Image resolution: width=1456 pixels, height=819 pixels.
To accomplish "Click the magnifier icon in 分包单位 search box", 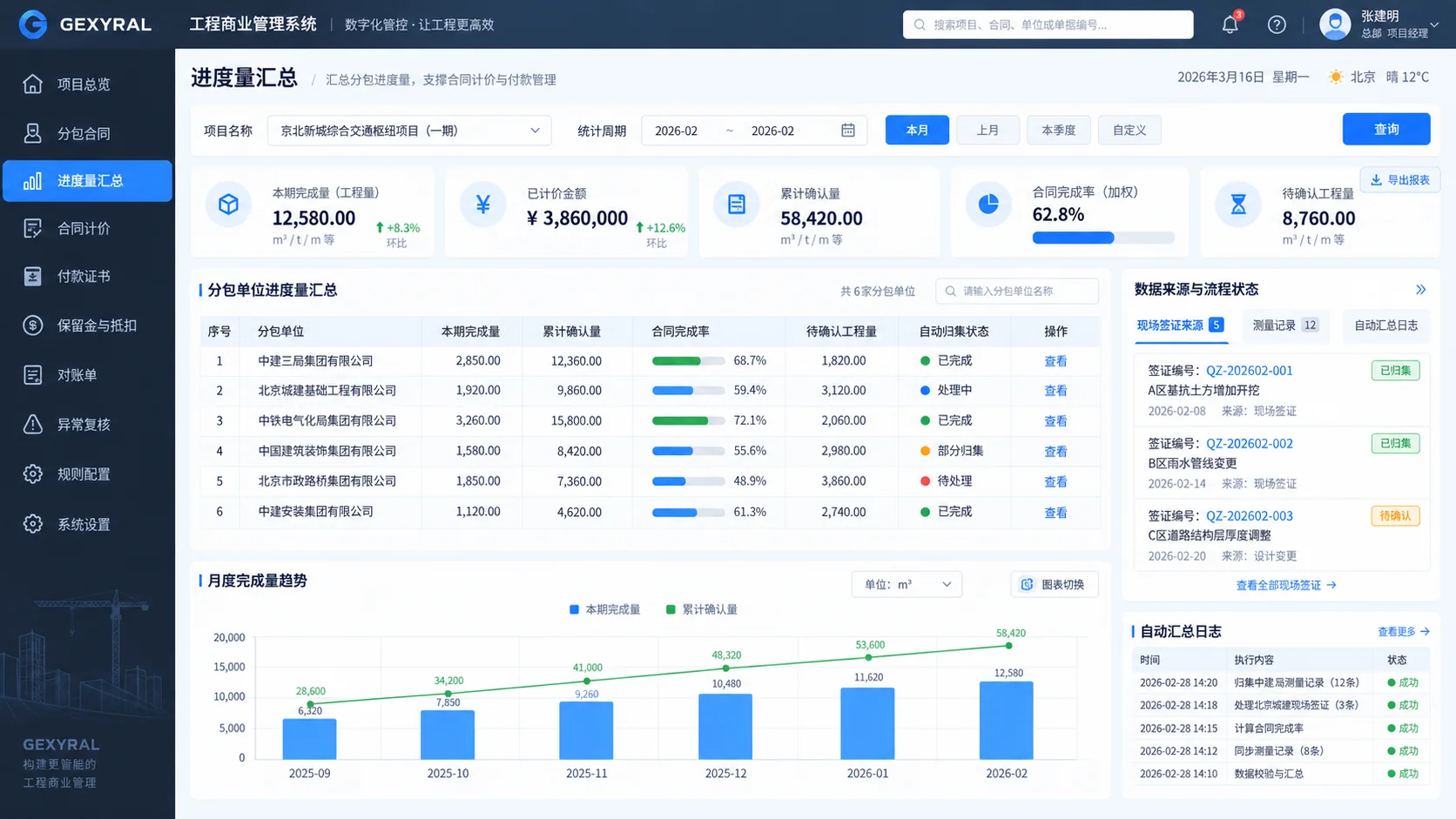I will [x=950, y=292].
